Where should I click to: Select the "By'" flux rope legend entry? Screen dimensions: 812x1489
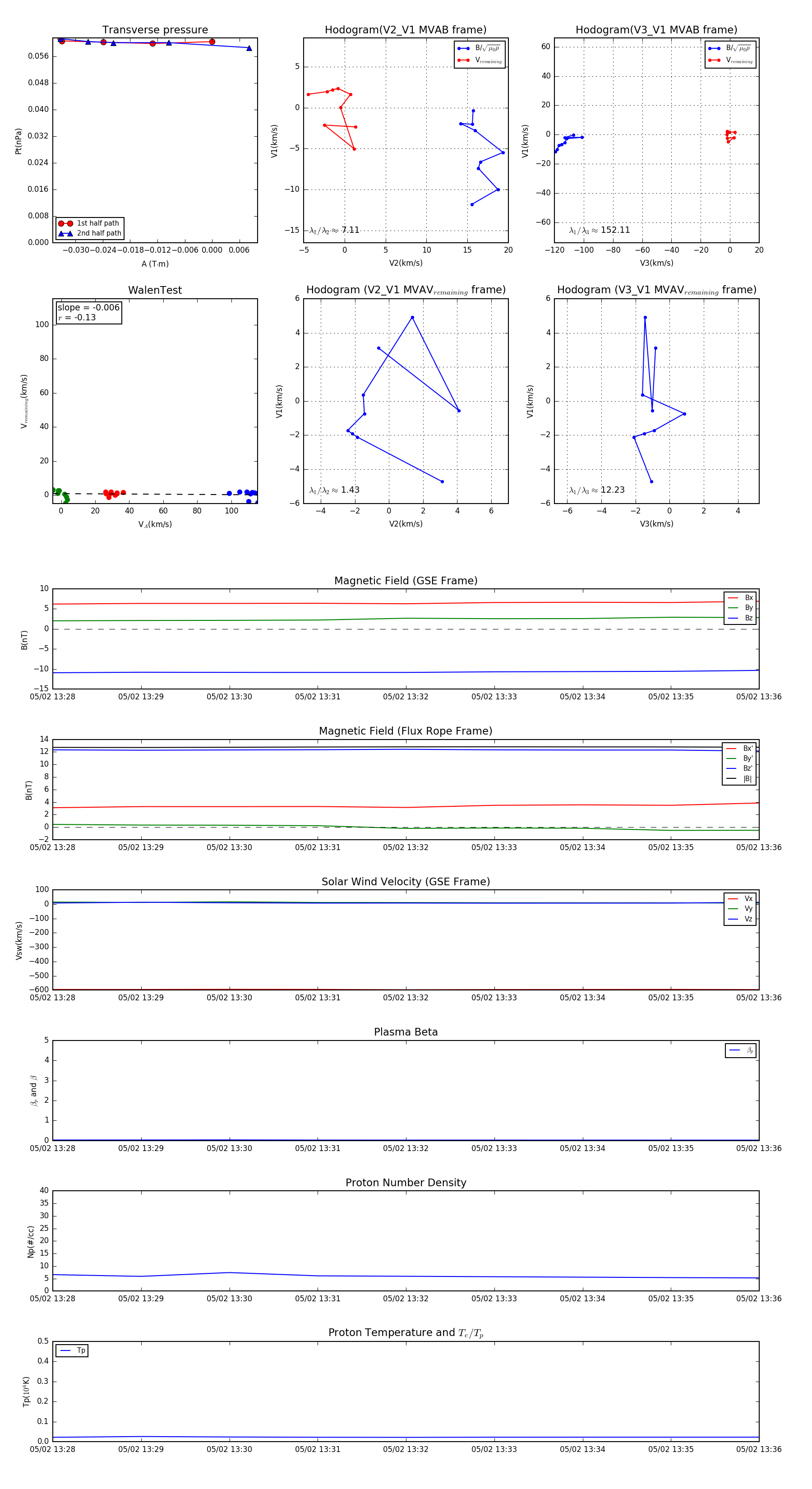(x=739, y=758)
